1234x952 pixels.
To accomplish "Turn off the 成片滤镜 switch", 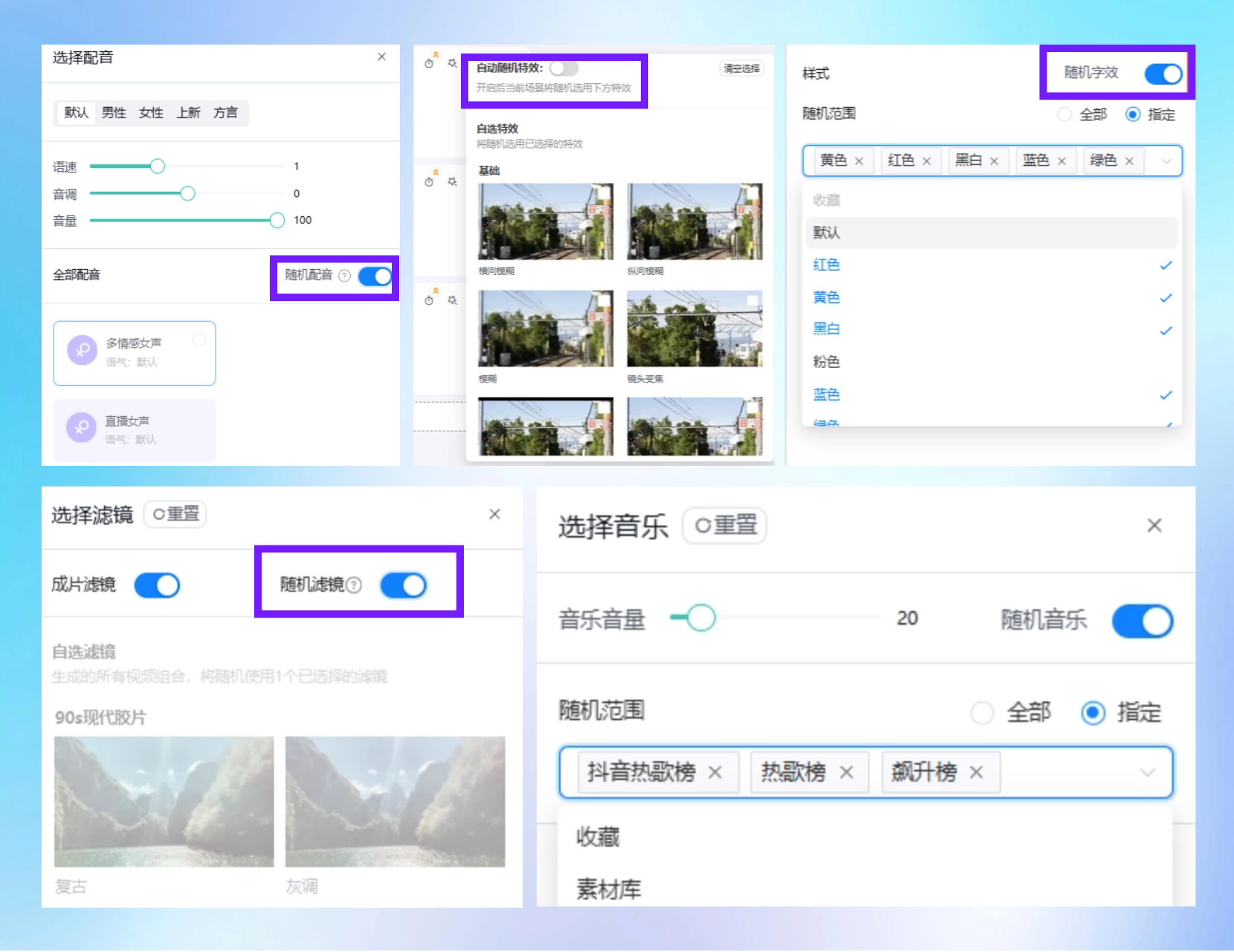I will [x=158, y=585].
